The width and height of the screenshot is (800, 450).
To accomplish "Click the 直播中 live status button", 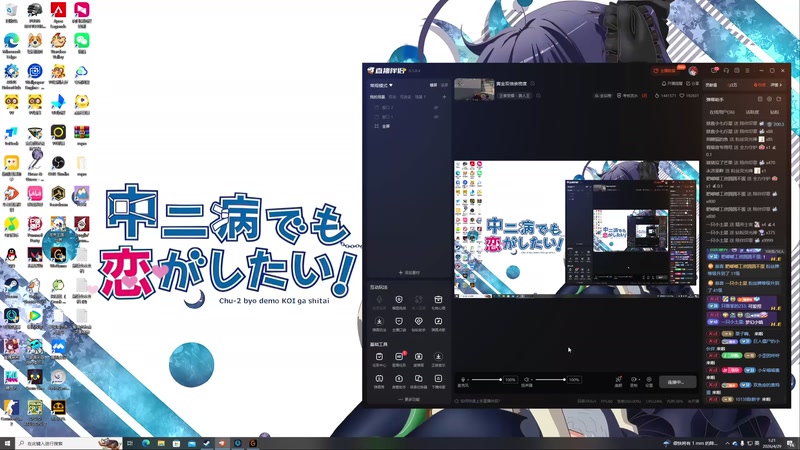I will (678, 382).
